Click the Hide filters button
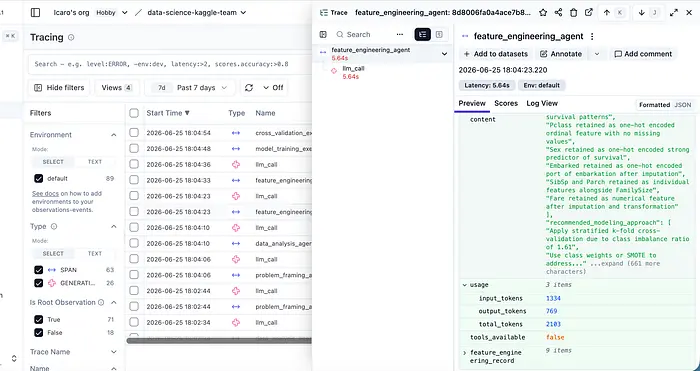The image size is (700, 371). coord(59,88)
